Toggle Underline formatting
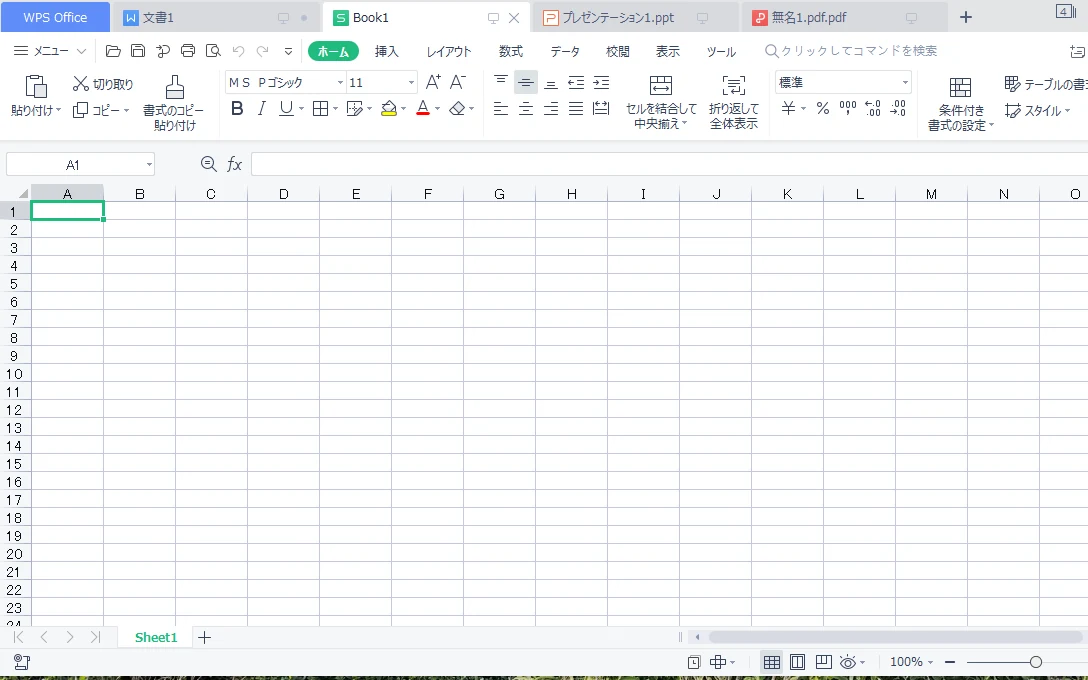Screen dimensions: 1088x680 pos(286,109)
